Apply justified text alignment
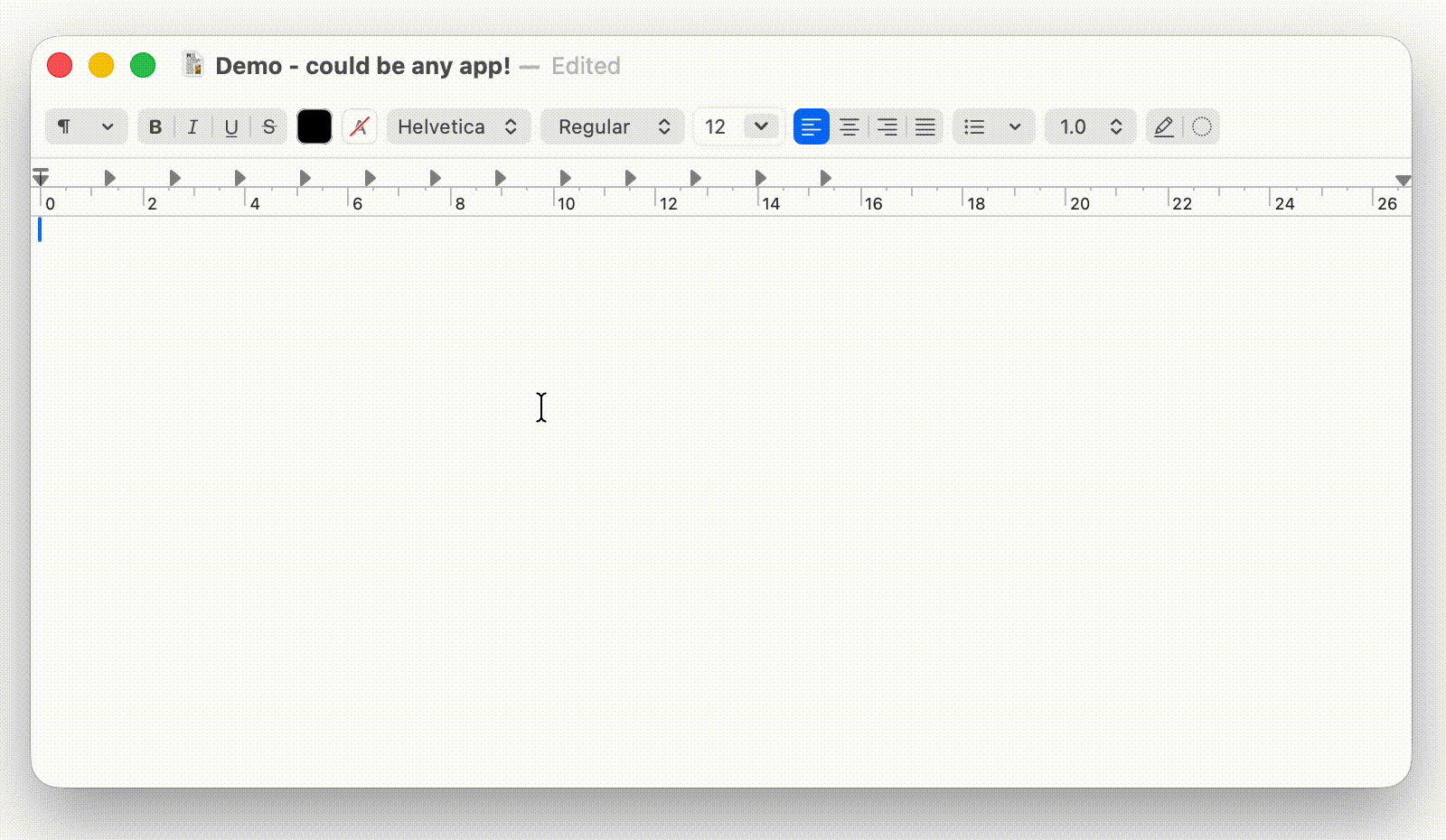Screen dimensions: 1446x840 [925, 126]
